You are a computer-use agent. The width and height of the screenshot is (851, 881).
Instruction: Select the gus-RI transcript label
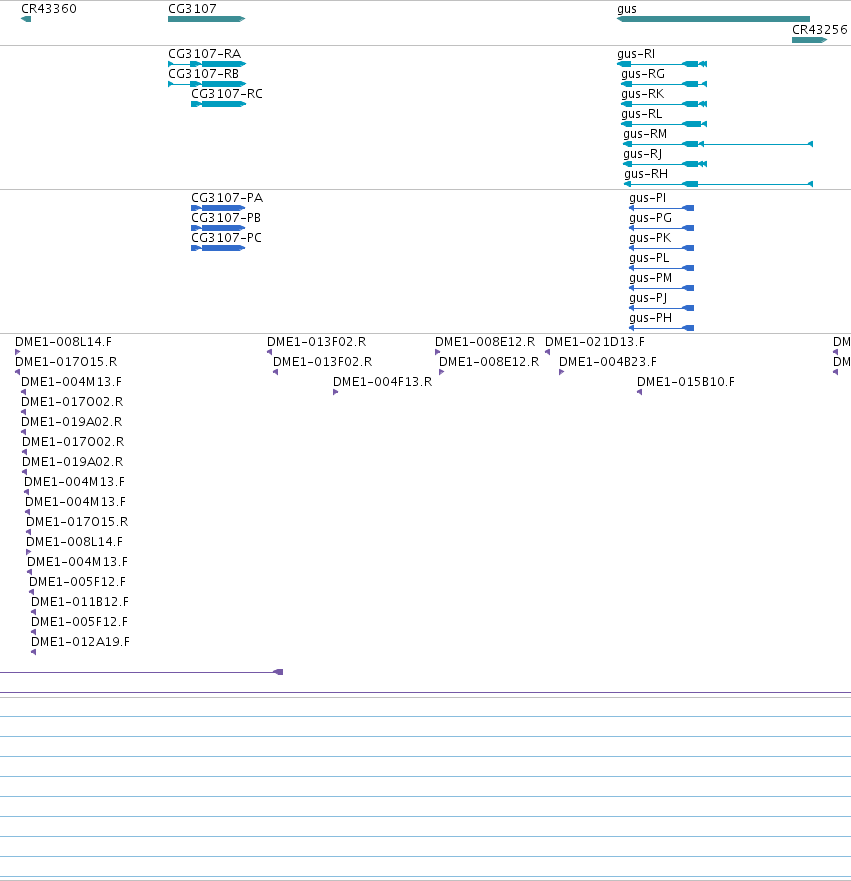pyautogui.click(x=636, y=54)
